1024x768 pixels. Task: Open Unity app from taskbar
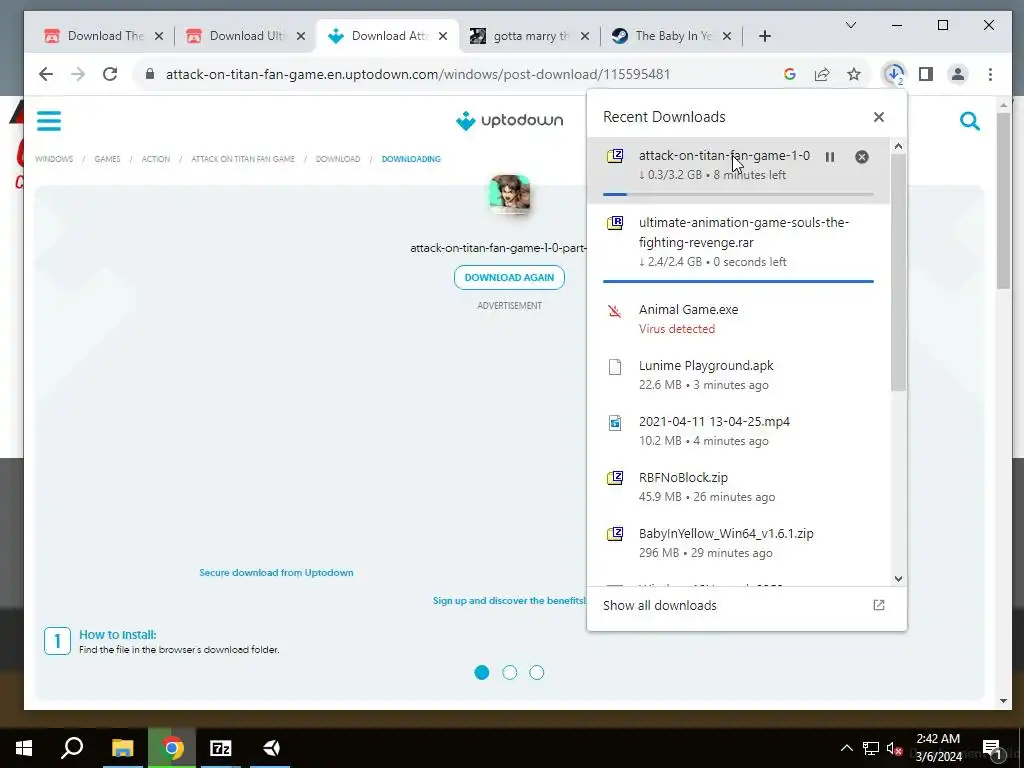click(271, 748)
